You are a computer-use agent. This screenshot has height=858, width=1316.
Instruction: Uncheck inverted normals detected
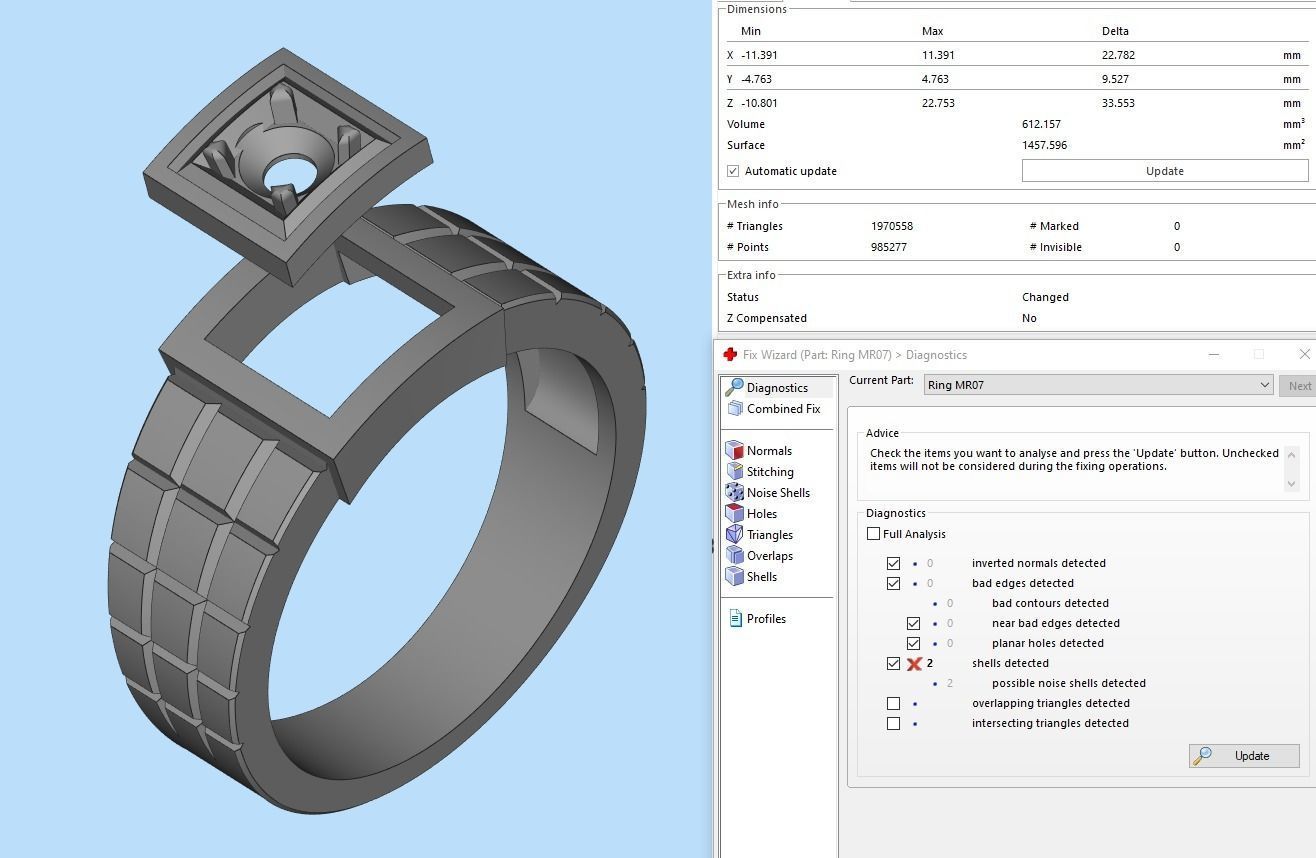(x=893, y=563)
